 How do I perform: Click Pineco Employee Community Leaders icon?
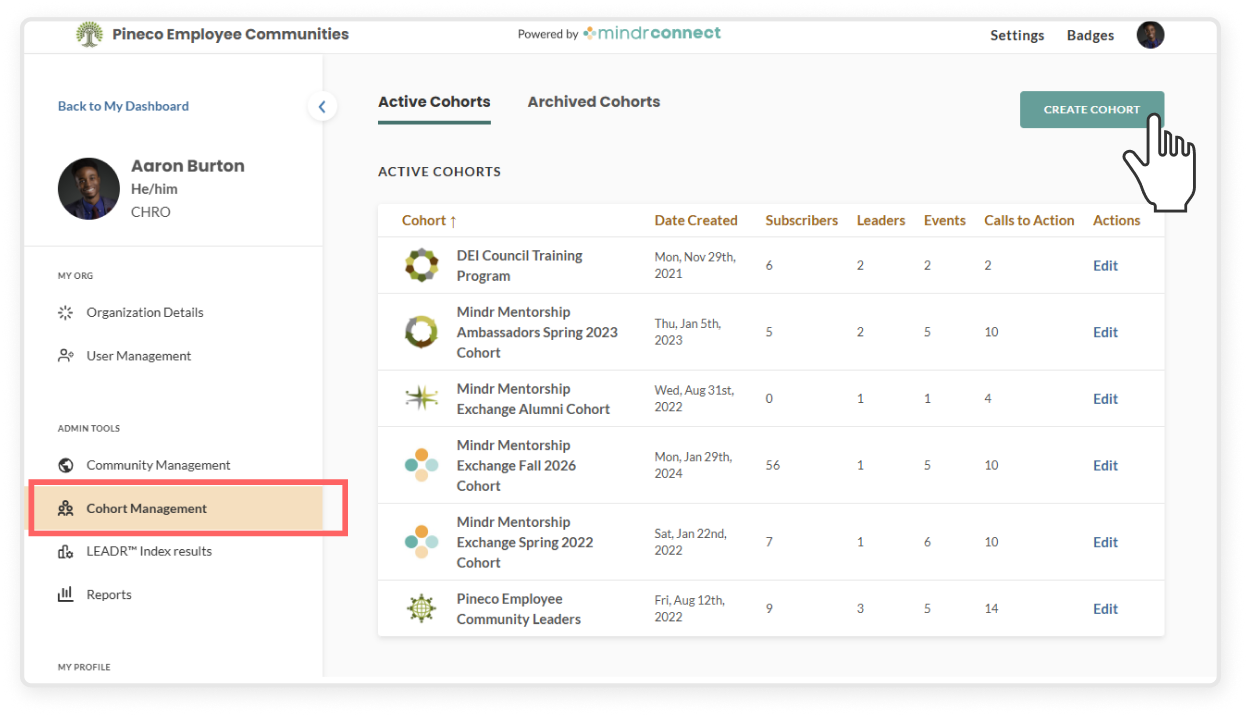point(421,608)
